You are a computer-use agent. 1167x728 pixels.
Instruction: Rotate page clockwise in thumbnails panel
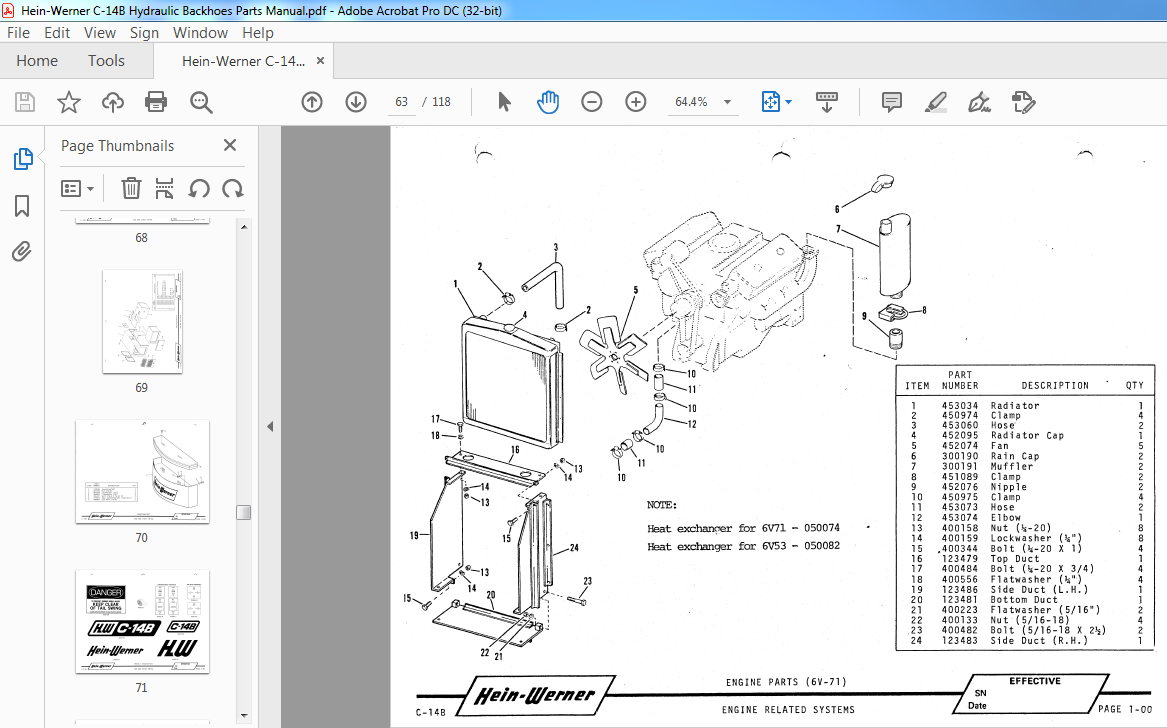233,188
